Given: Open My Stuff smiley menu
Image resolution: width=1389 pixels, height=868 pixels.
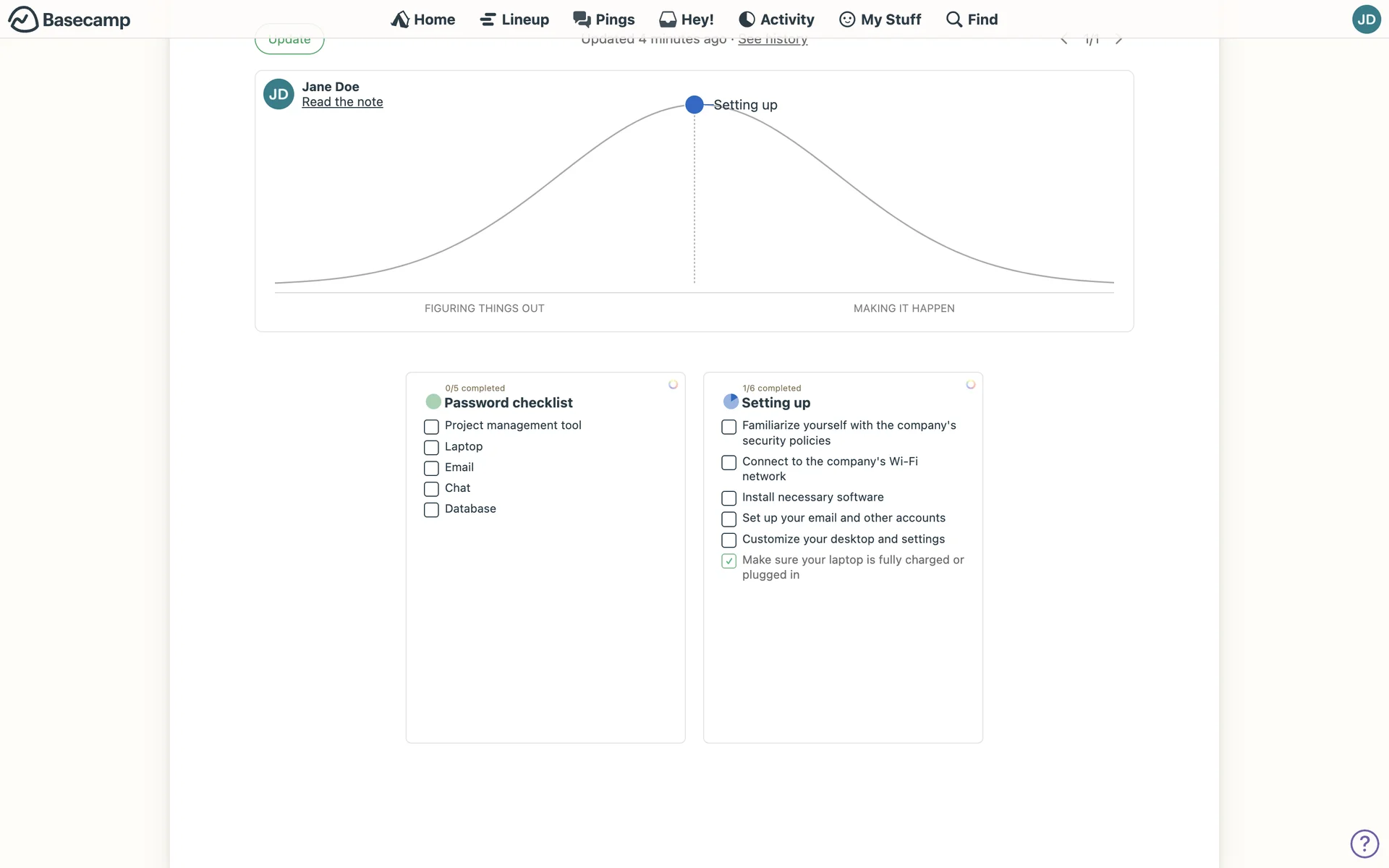Looking at the screenshot, I should pos(847,20).
